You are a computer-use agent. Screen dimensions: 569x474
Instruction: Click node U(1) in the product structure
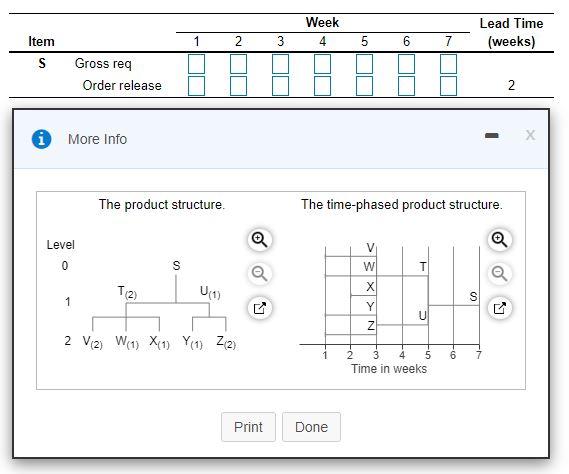pos(210,292)
